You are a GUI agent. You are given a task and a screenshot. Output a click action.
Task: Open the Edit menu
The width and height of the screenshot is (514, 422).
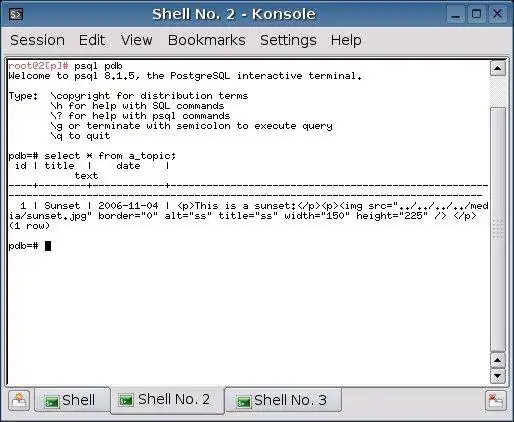click(92, 40)
